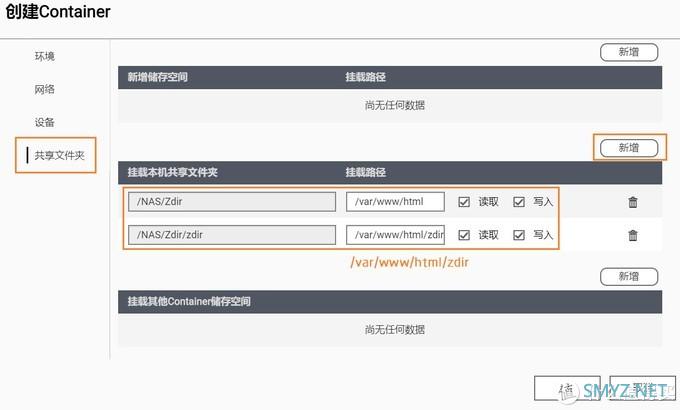Click 新增 above 新增储存空间 table
The image size is (680, 410).
pyautogui.click(x=629, y=52)
